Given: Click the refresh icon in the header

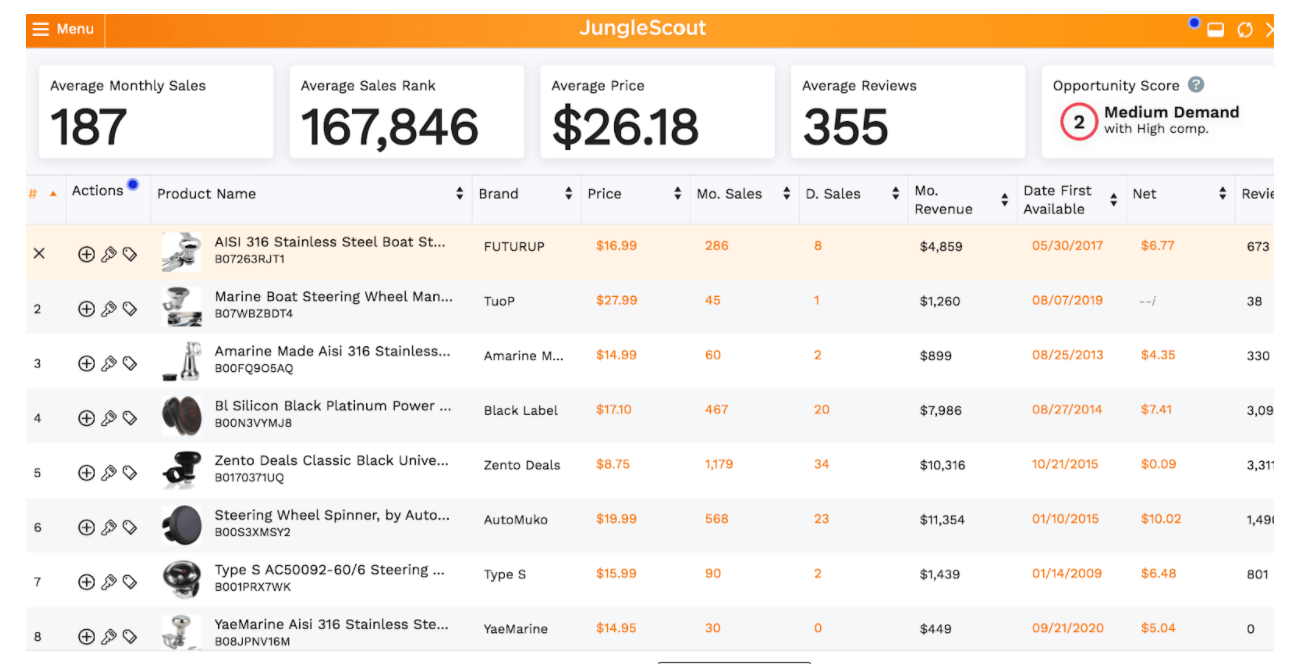Looking at the screenshot, I should pyautogui.click(x=1245, y=30).
